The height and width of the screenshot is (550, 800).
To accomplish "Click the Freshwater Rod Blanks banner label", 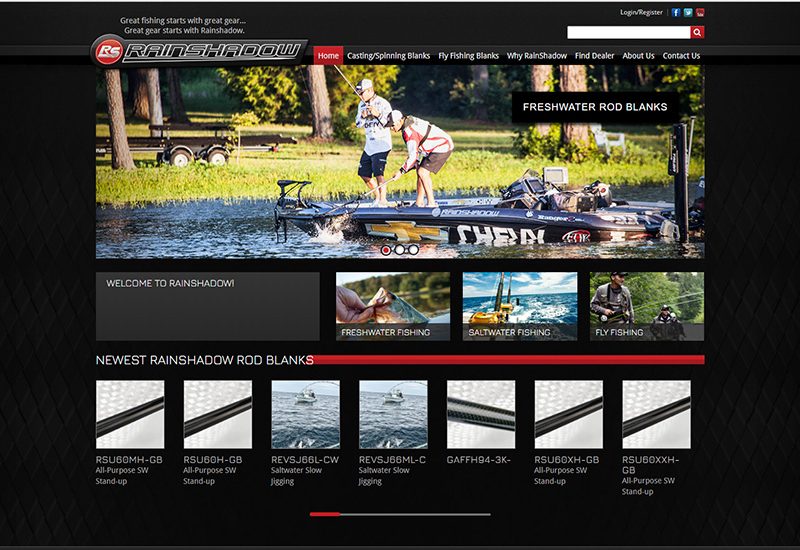I will (595, 107).
